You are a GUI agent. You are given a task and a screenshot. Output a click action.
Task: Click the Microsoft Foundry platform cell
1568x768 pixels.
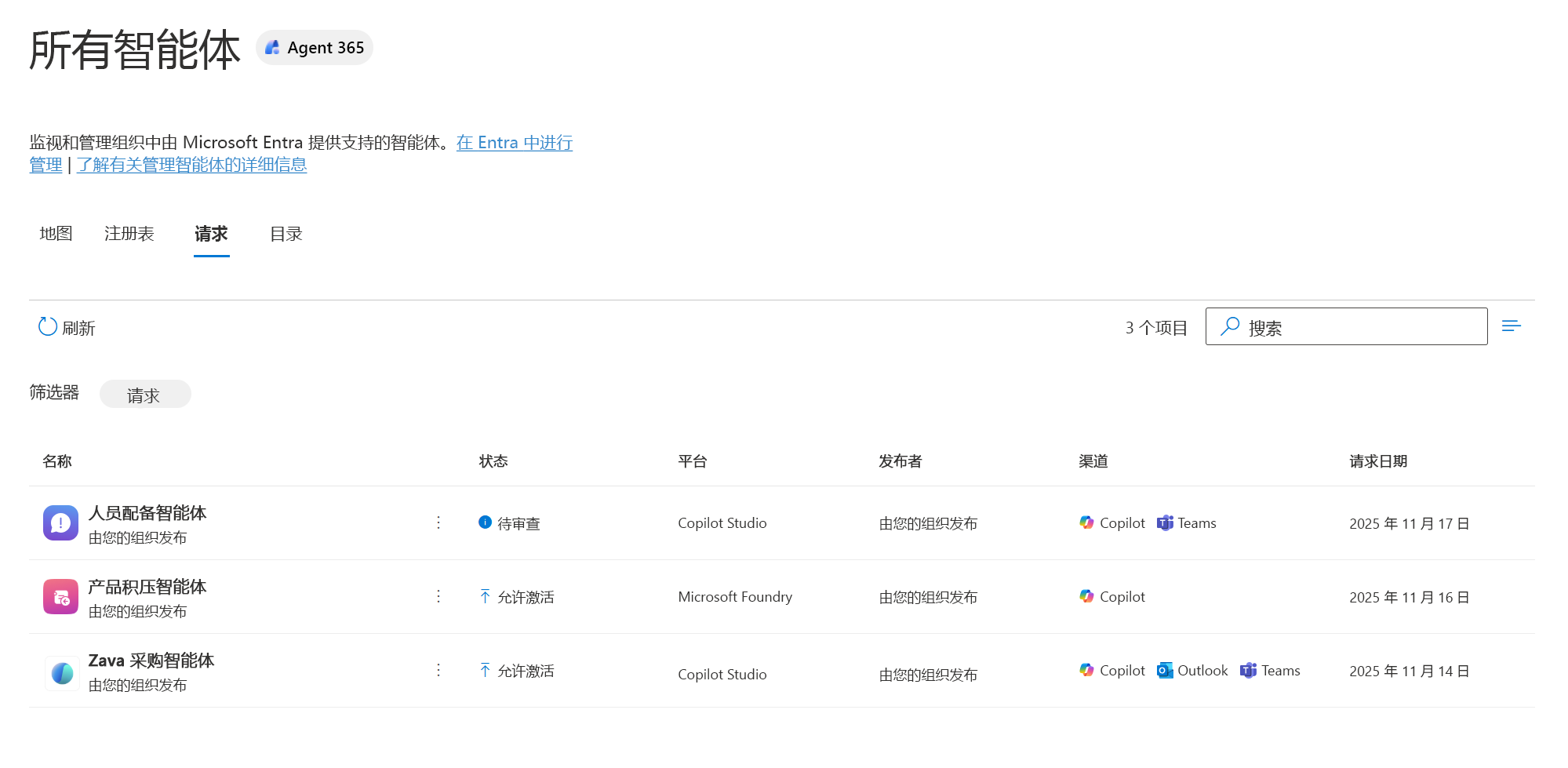point(735,597)
